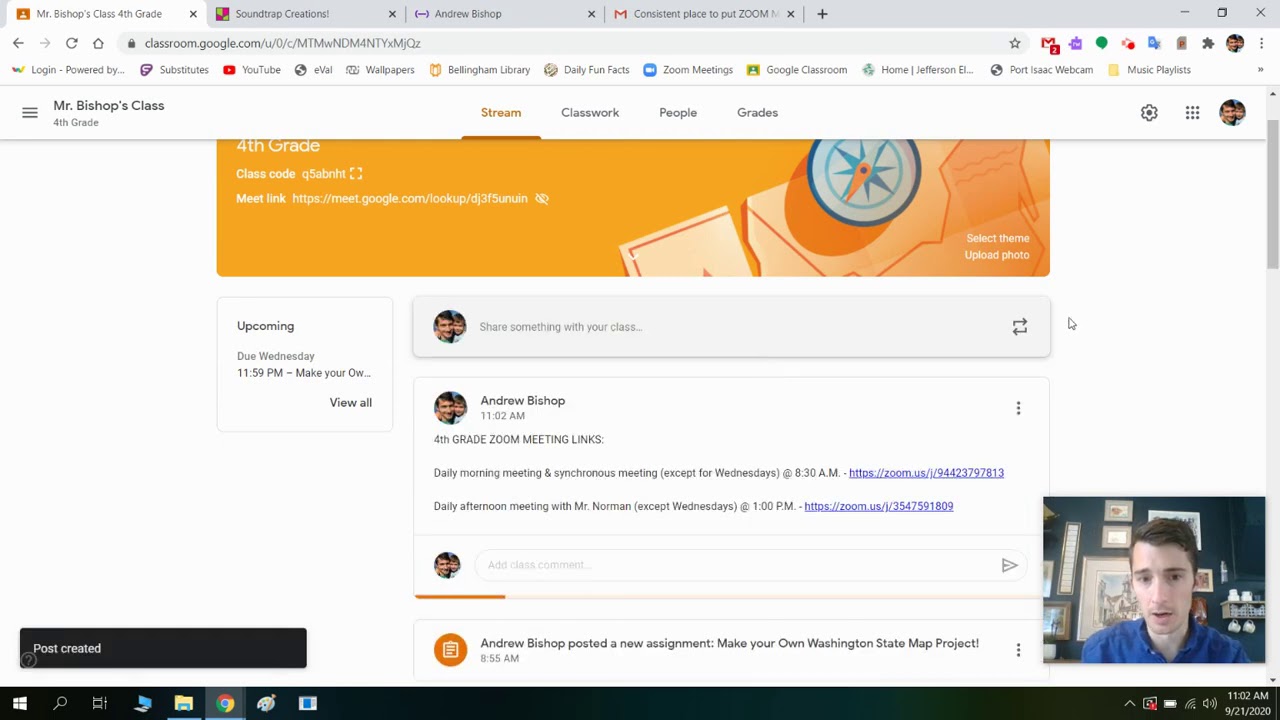This screenshot has height=720, width=1280.
Task: Go to browser home page
Action: pos(98,43)
